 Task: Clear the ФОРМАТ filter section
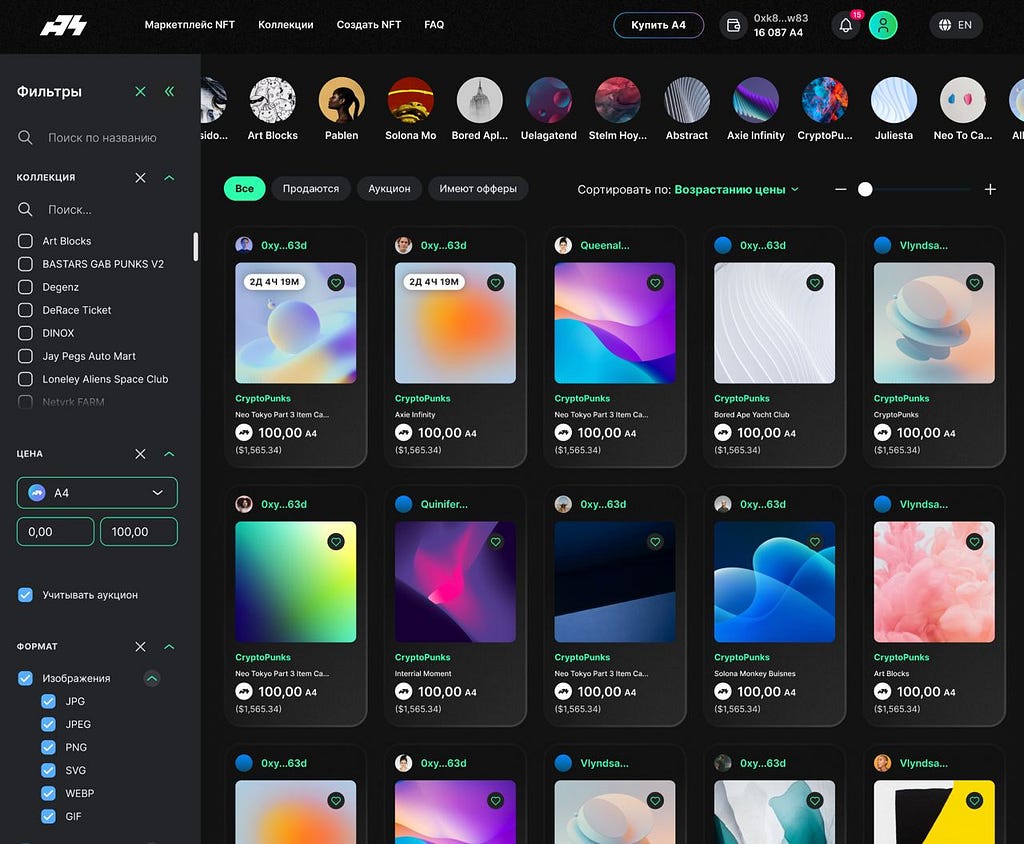[140, 647]
